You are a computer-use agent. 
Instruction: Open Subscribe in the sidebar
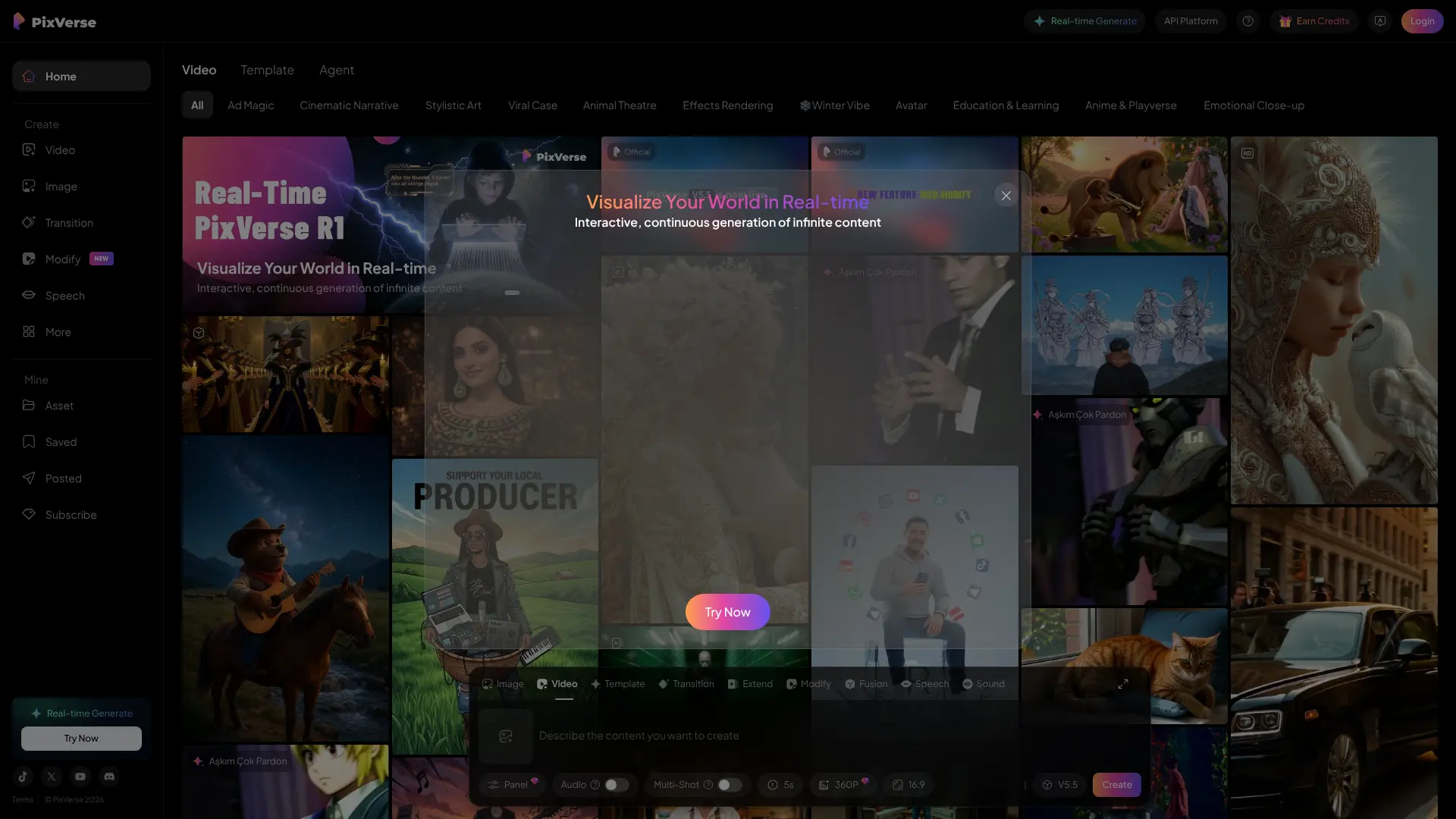coord(81,515)
